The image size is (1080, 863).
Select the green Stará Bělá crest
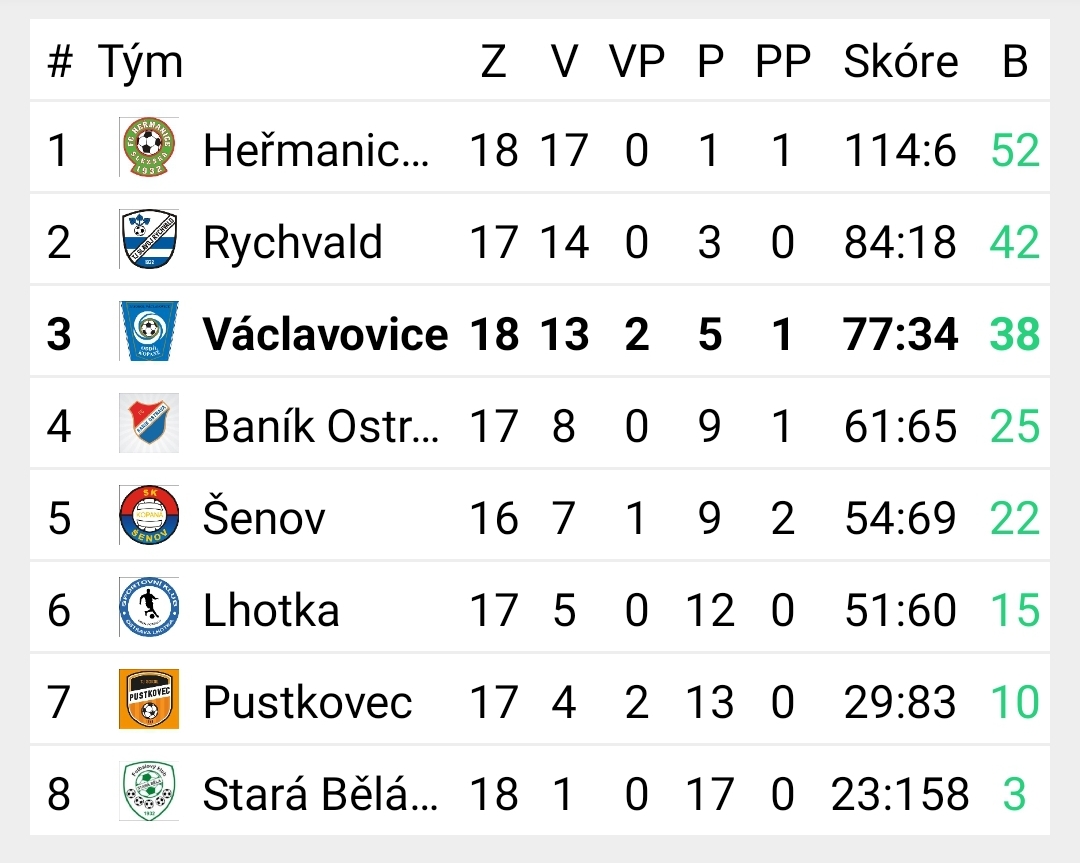149,791
